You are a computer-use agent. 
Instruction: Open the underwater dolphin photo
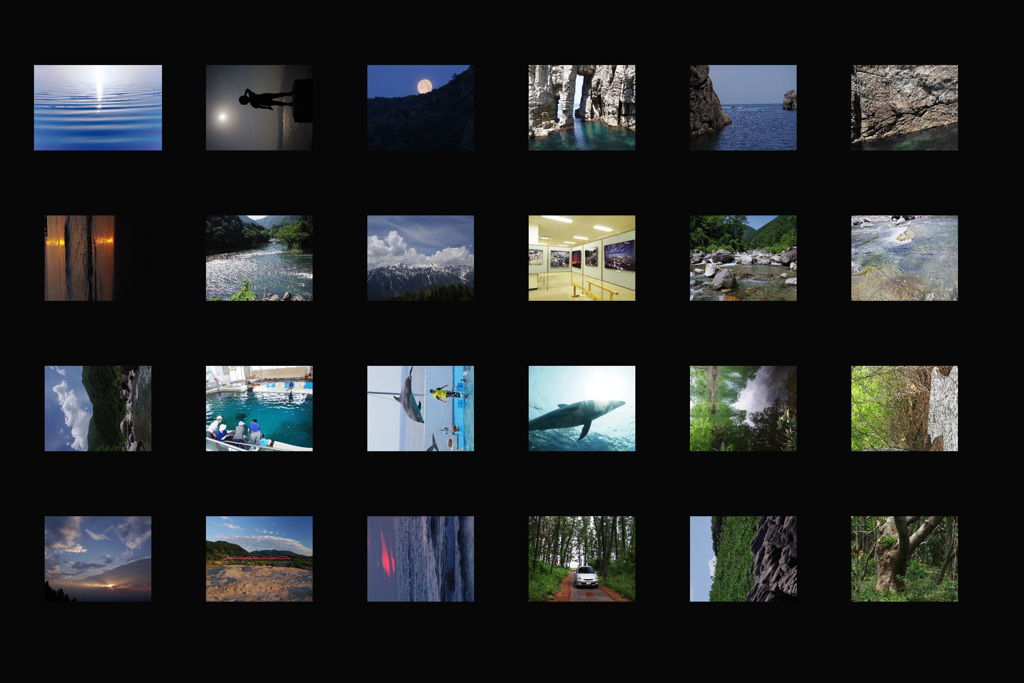pyautogui.click(x=581, y=408)
